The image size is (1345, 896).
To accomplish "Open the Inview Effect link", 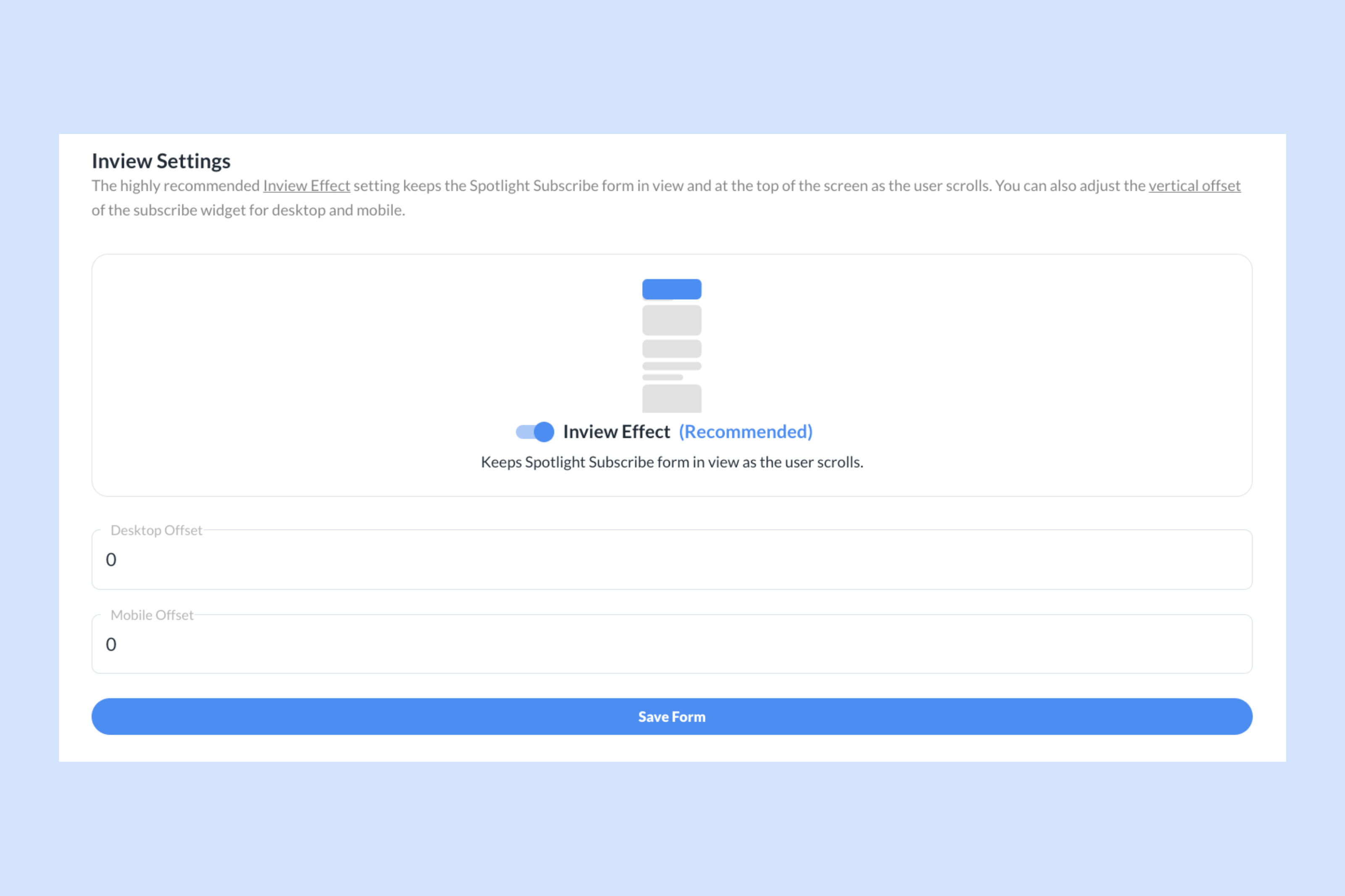I will click(x=306, y=185).
